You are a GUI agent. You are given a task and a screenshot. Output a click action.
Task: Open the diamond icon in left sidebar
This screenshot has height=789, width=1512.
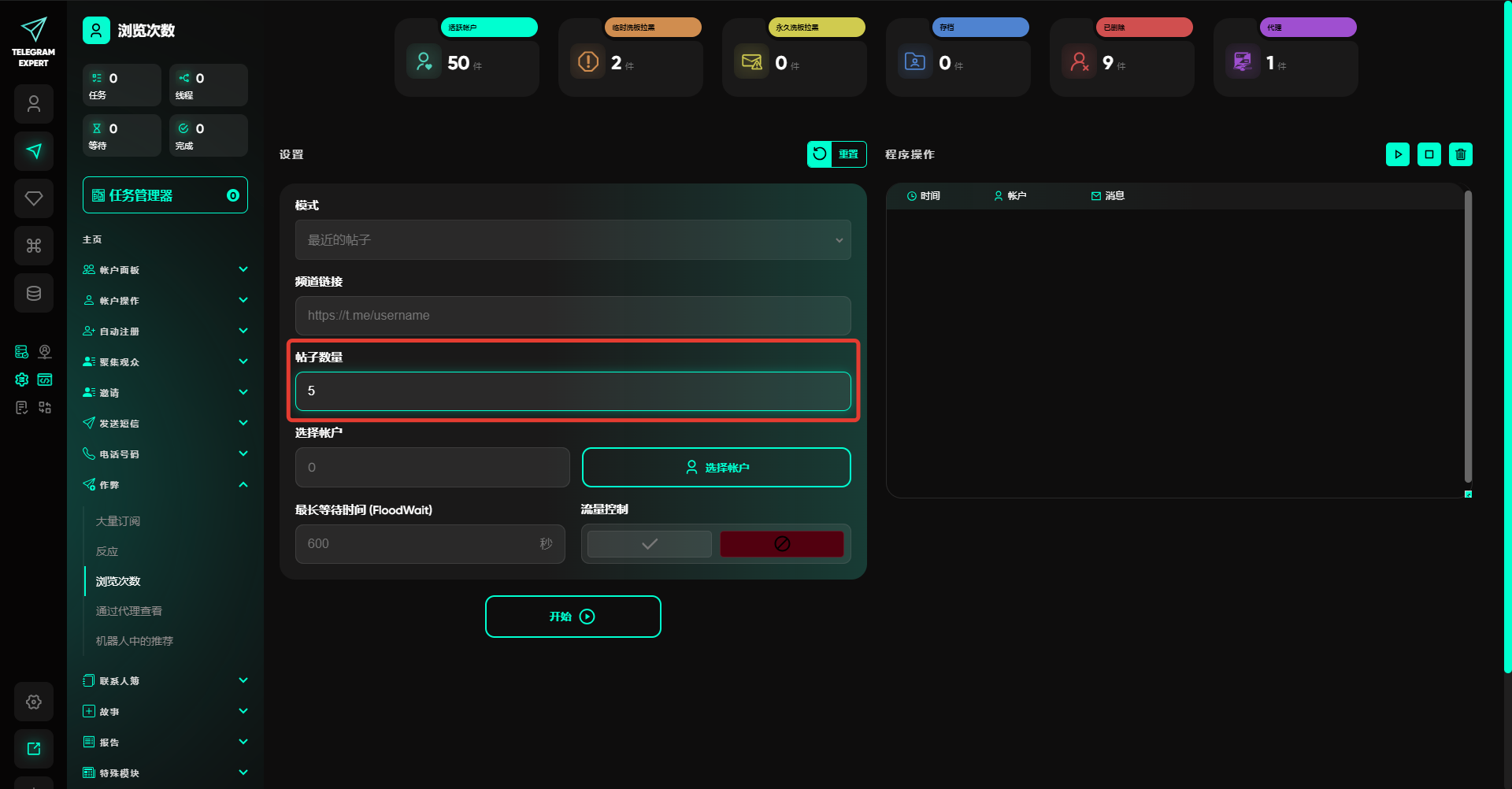(34, 198)
